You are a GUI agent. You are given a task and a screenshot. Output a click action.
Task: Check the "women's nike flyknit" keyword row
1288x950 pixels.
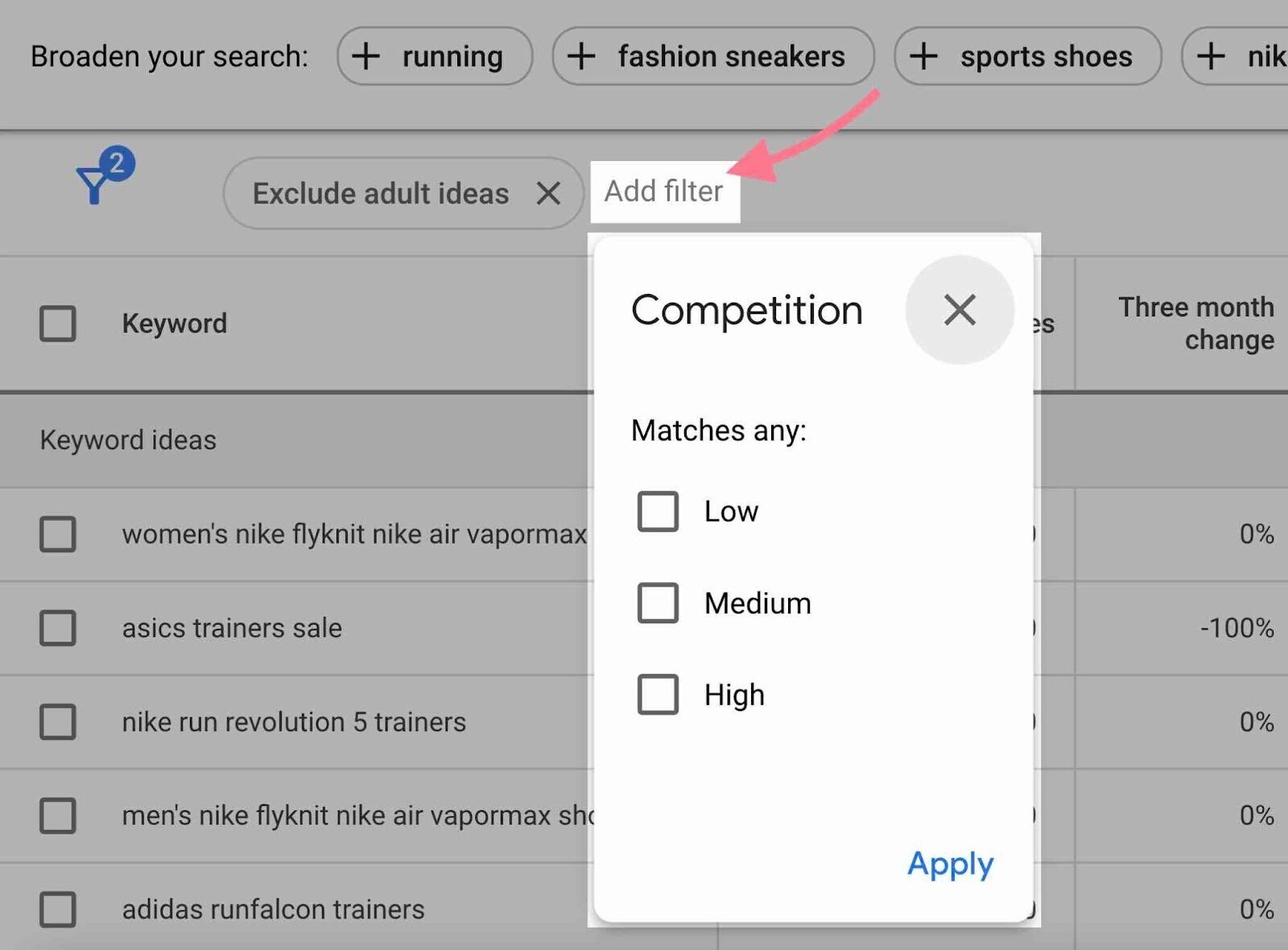click(56, 534)
